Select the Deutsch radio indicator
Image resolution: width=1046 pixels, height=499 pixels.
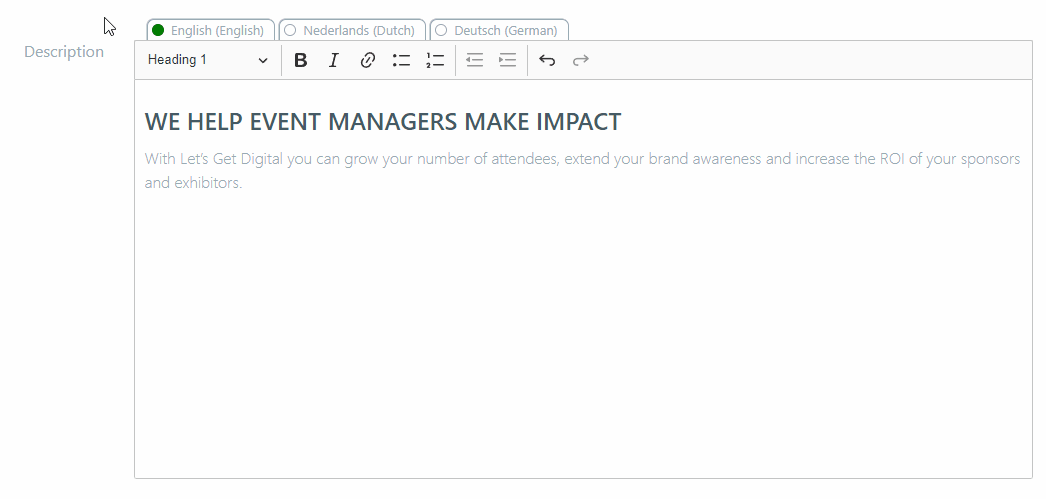441,31
